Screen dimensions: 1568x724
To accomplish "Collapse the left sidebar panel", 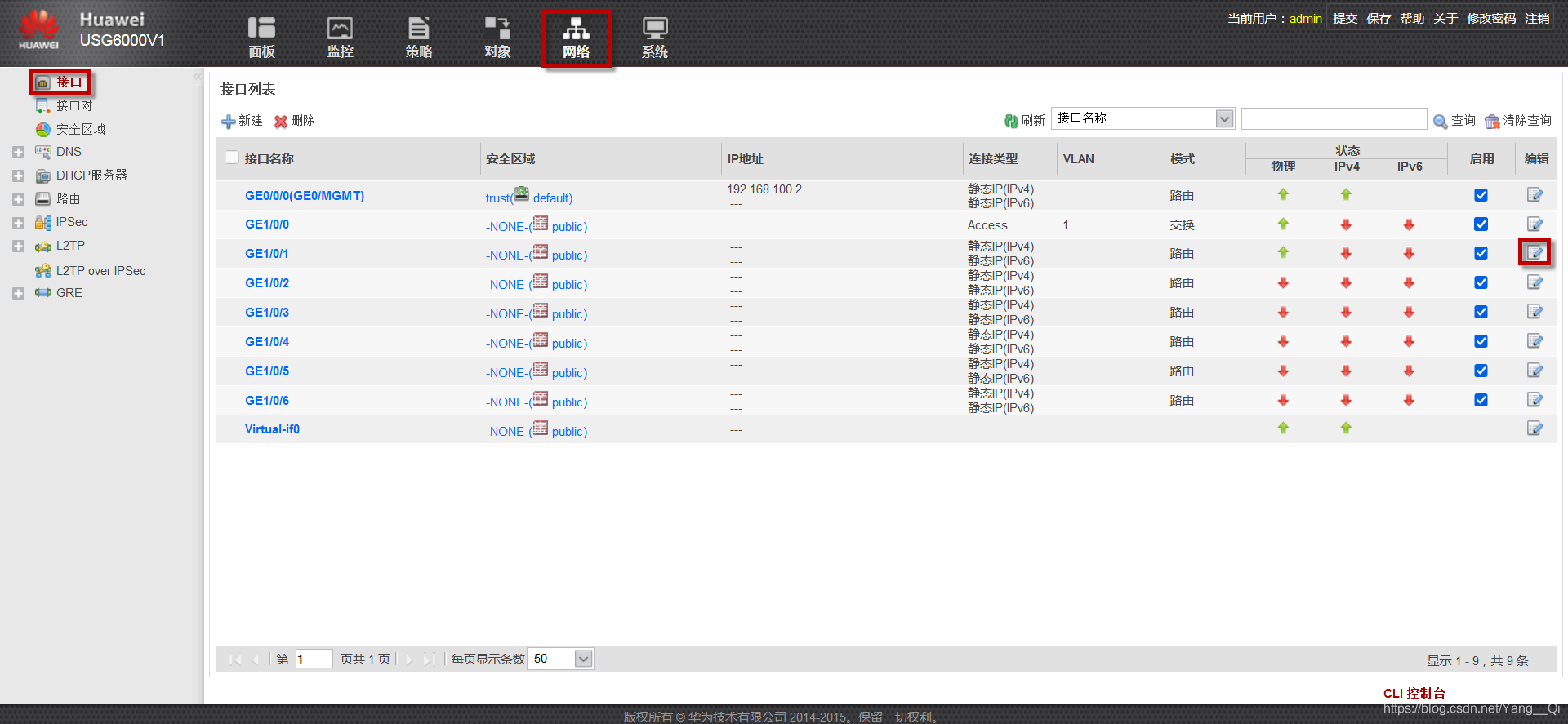I will coord(197,76).
